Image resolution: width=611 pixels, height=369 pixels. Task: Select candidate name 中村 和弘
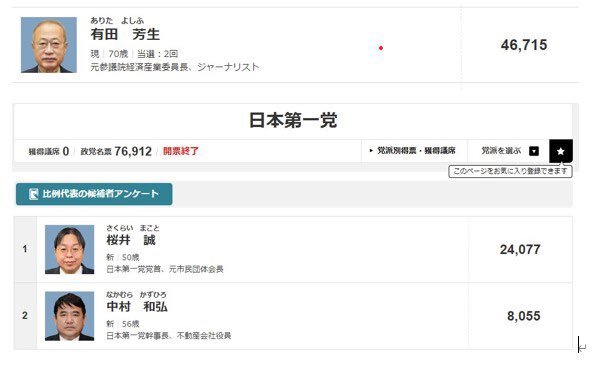[137, 307]
